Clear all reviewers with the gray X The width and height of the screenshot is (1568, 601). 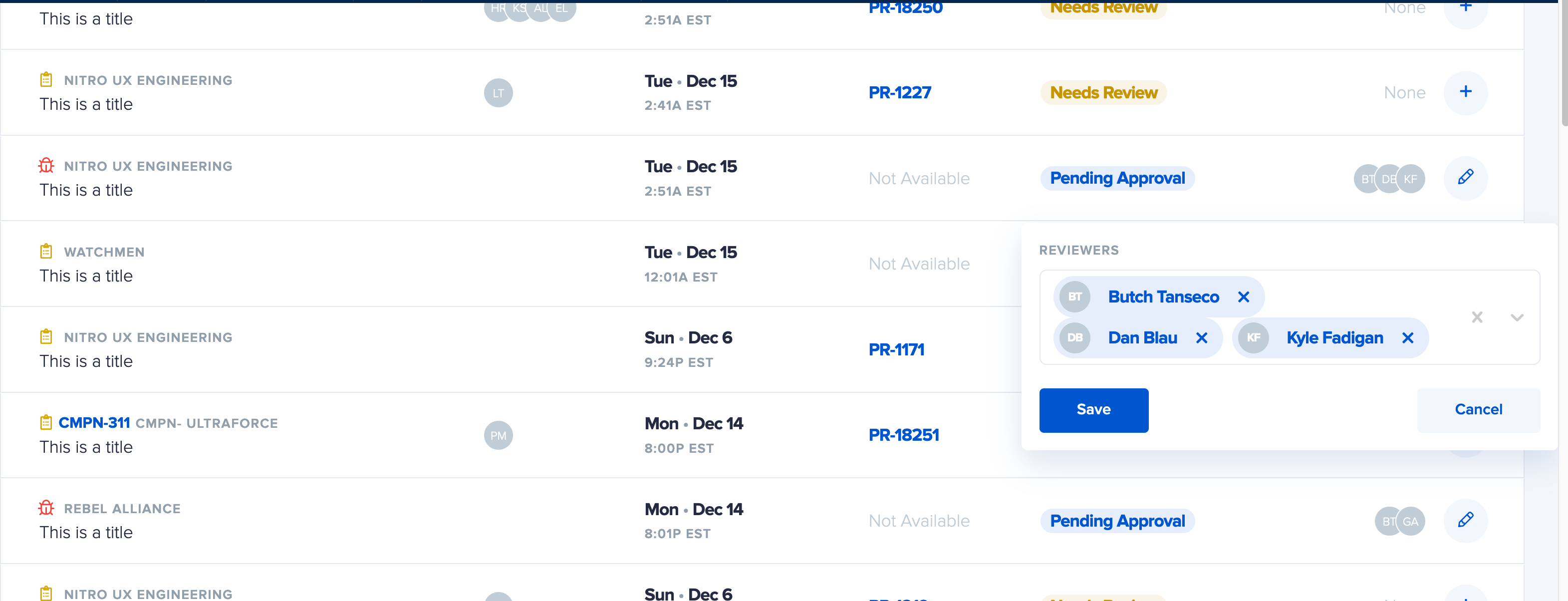(1477, 317)
